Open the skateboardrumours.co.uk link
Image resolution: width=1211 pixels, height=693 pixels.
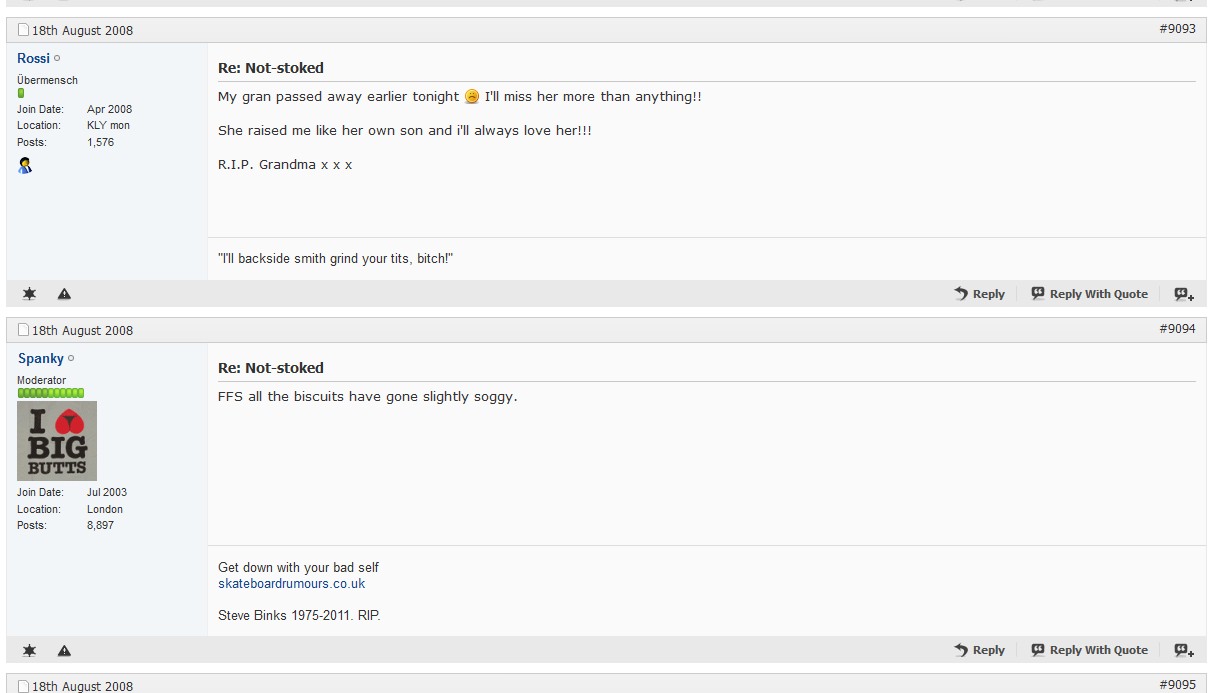pyautogui.click(x=291, y=584)
